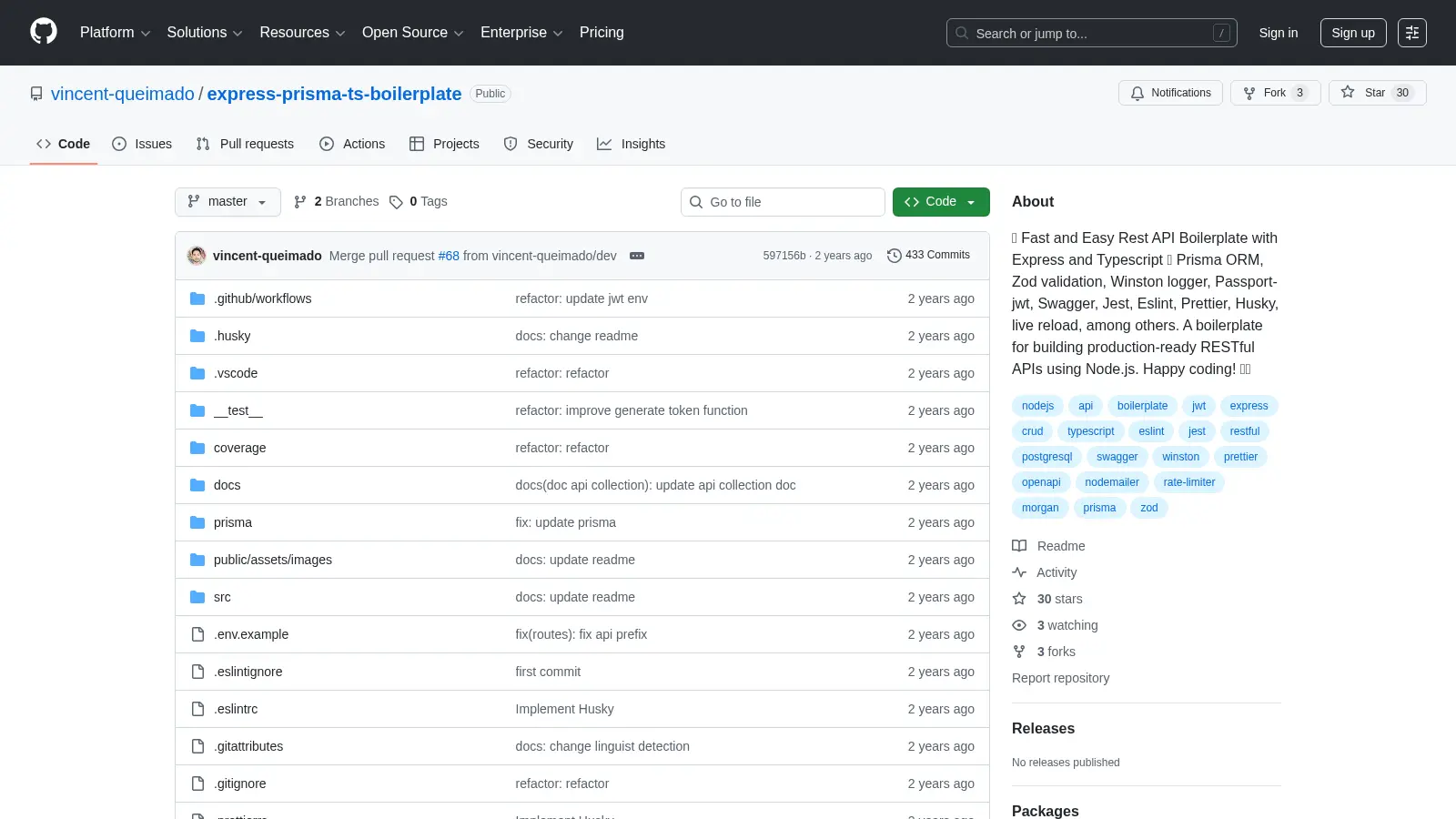Open the green Code dropdown button

[x=941, y=202]
